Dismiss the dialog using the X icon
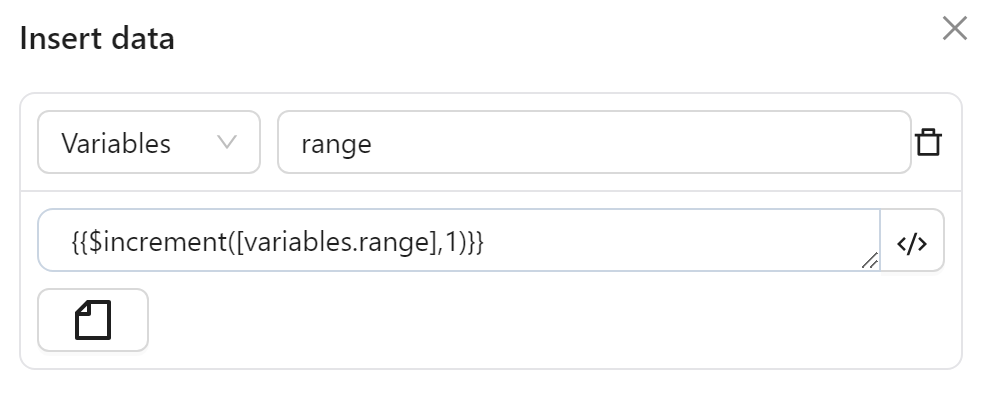984x396 pixels. 955,29
